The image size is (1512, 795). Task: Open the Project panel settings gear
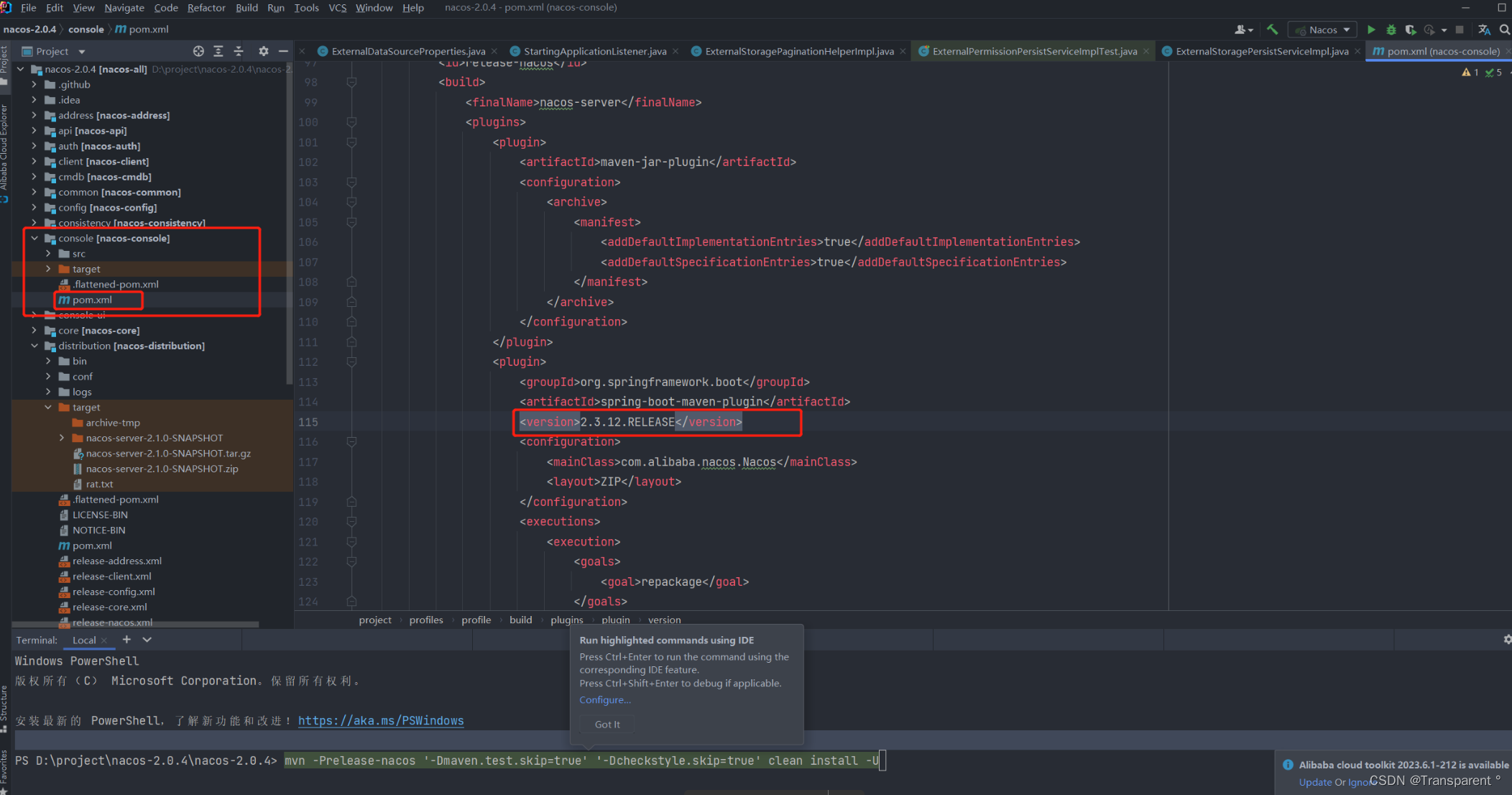coord(263,51)
